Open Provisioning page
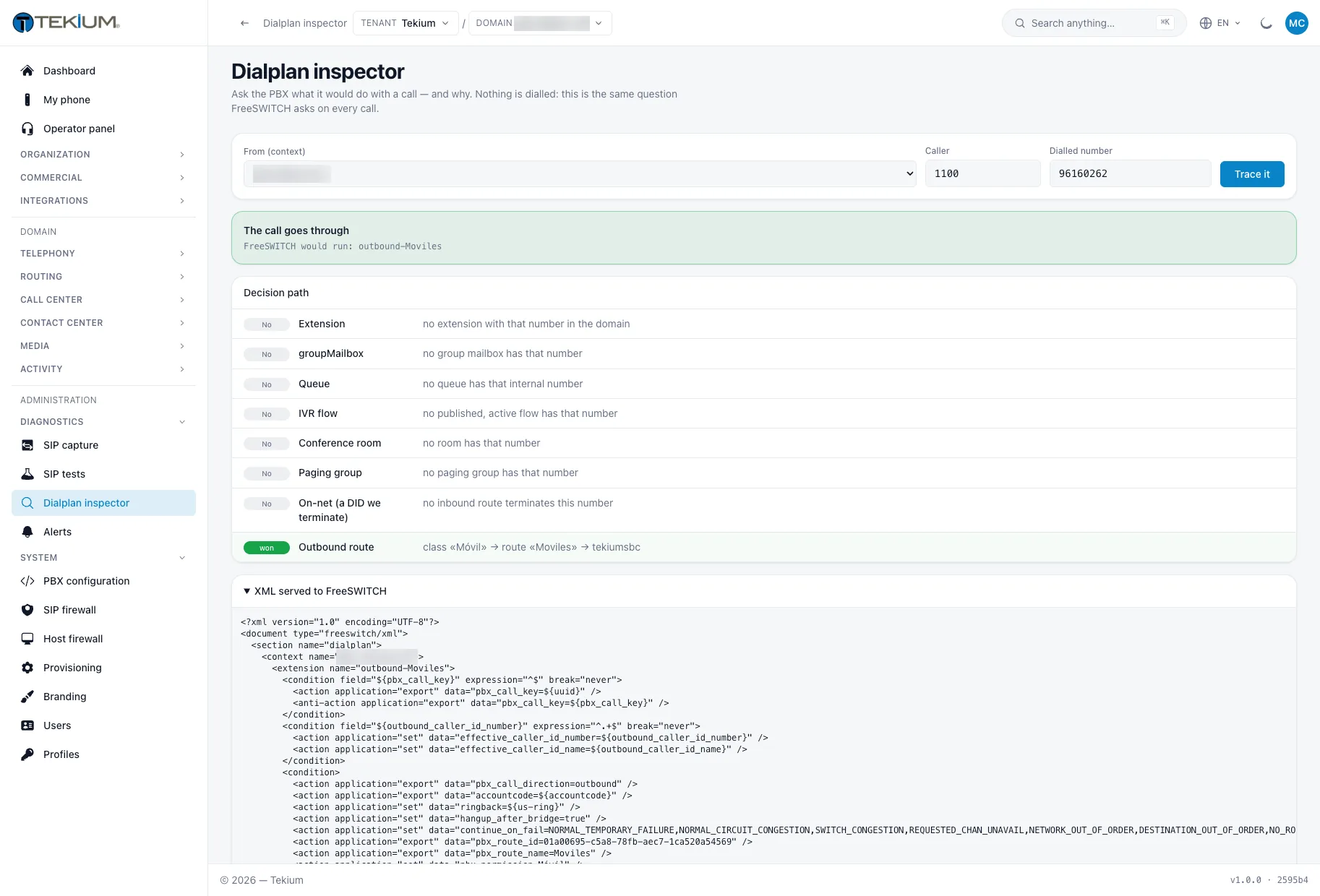This screenshot has width=1320, height=896. 103,668
